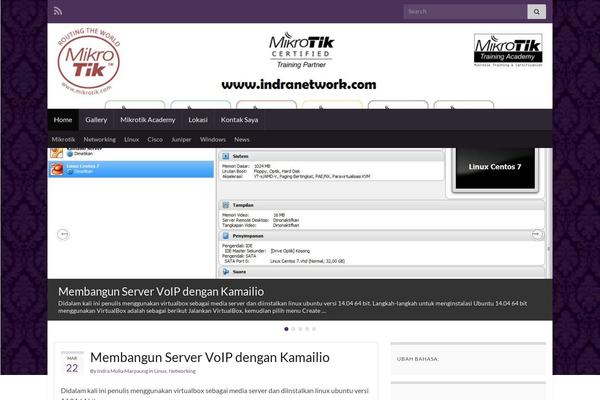This screenshot has width=600, height=400.
Task: Open the Lokasi menu item
Action: pos(198,120)
